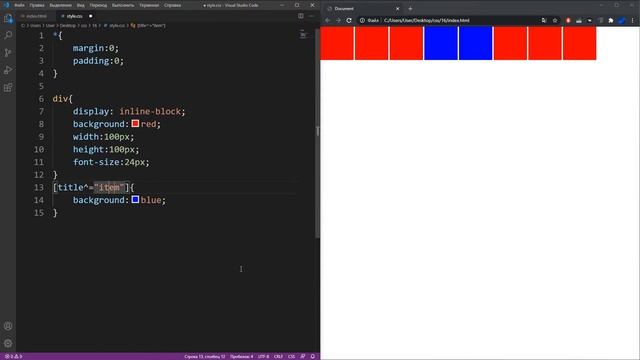This screenshot has width=640, height=360.
Task: Click line number 13 in the gutter
Action: [x=39, y=187]
